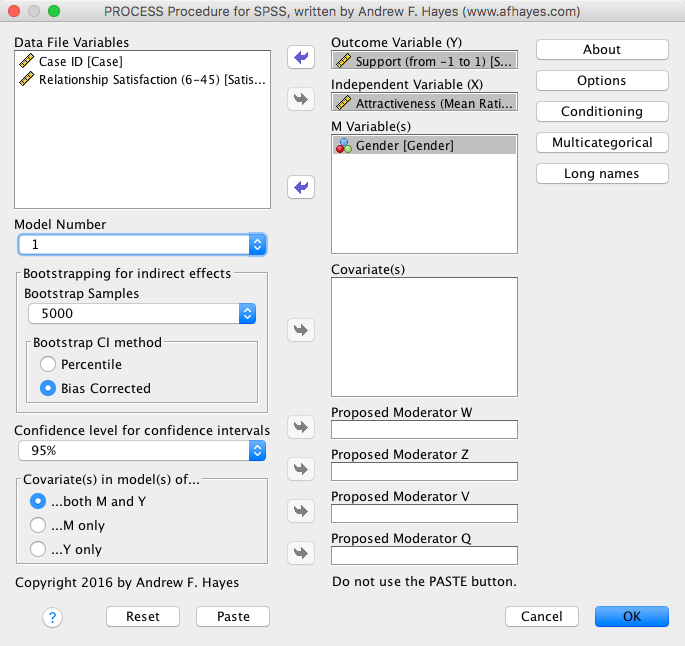Select the Percentile bootstrap CI method

click(x=48, y=364)
